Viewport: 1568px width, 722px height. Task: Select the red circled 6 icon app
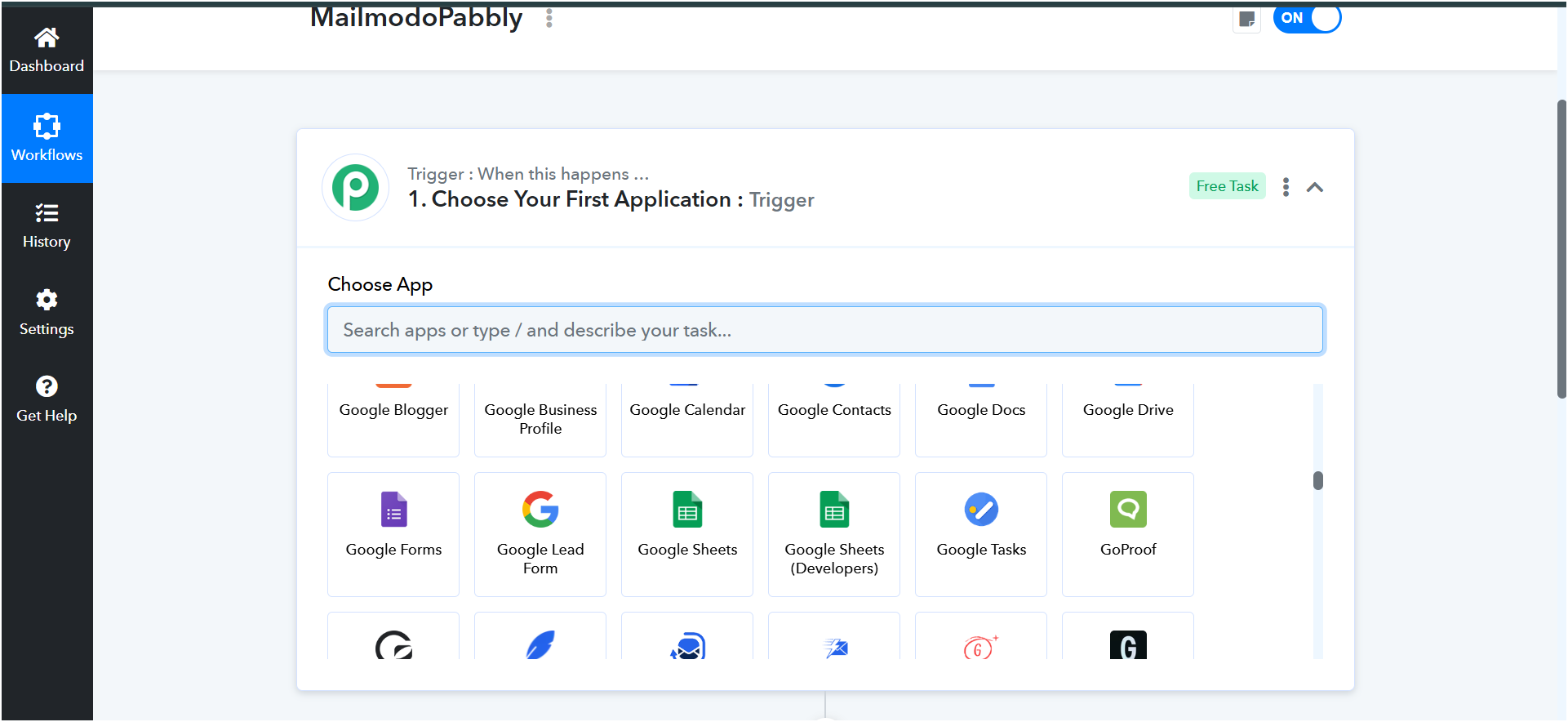[981, 636]
